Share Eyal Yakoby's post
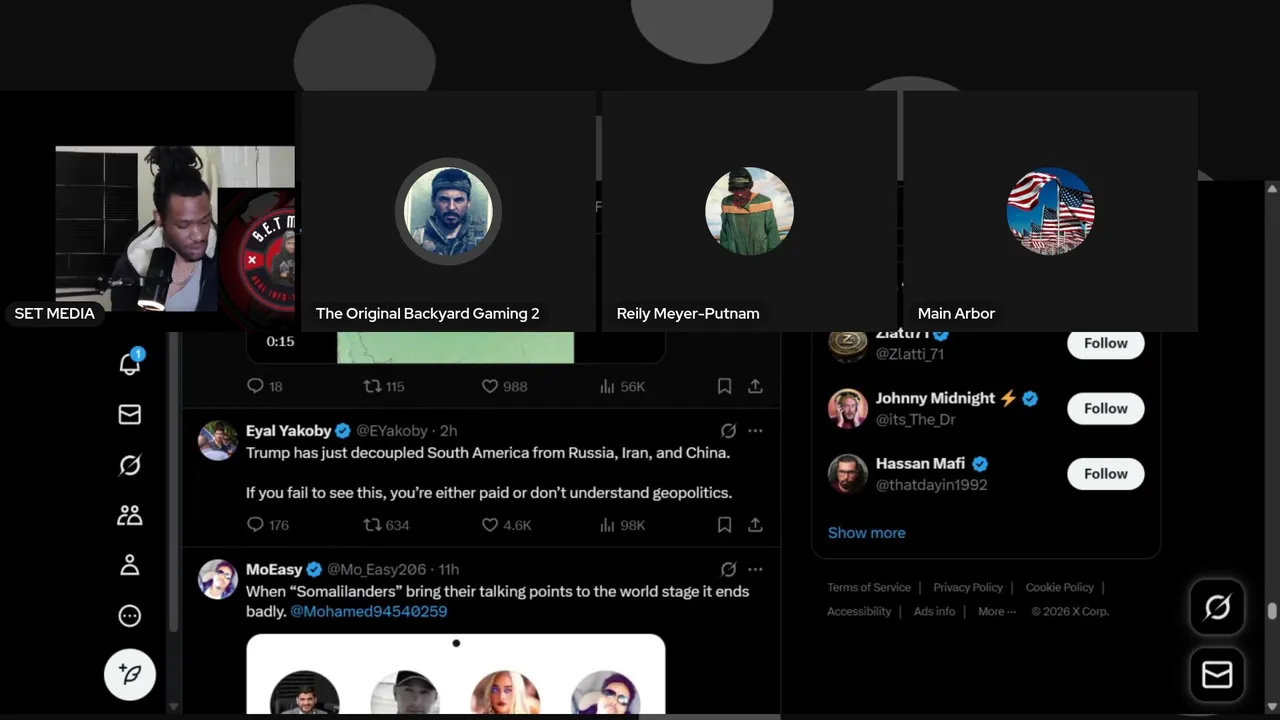The height and width of the screenshot is (720, 1280). (x=755, y=524)
